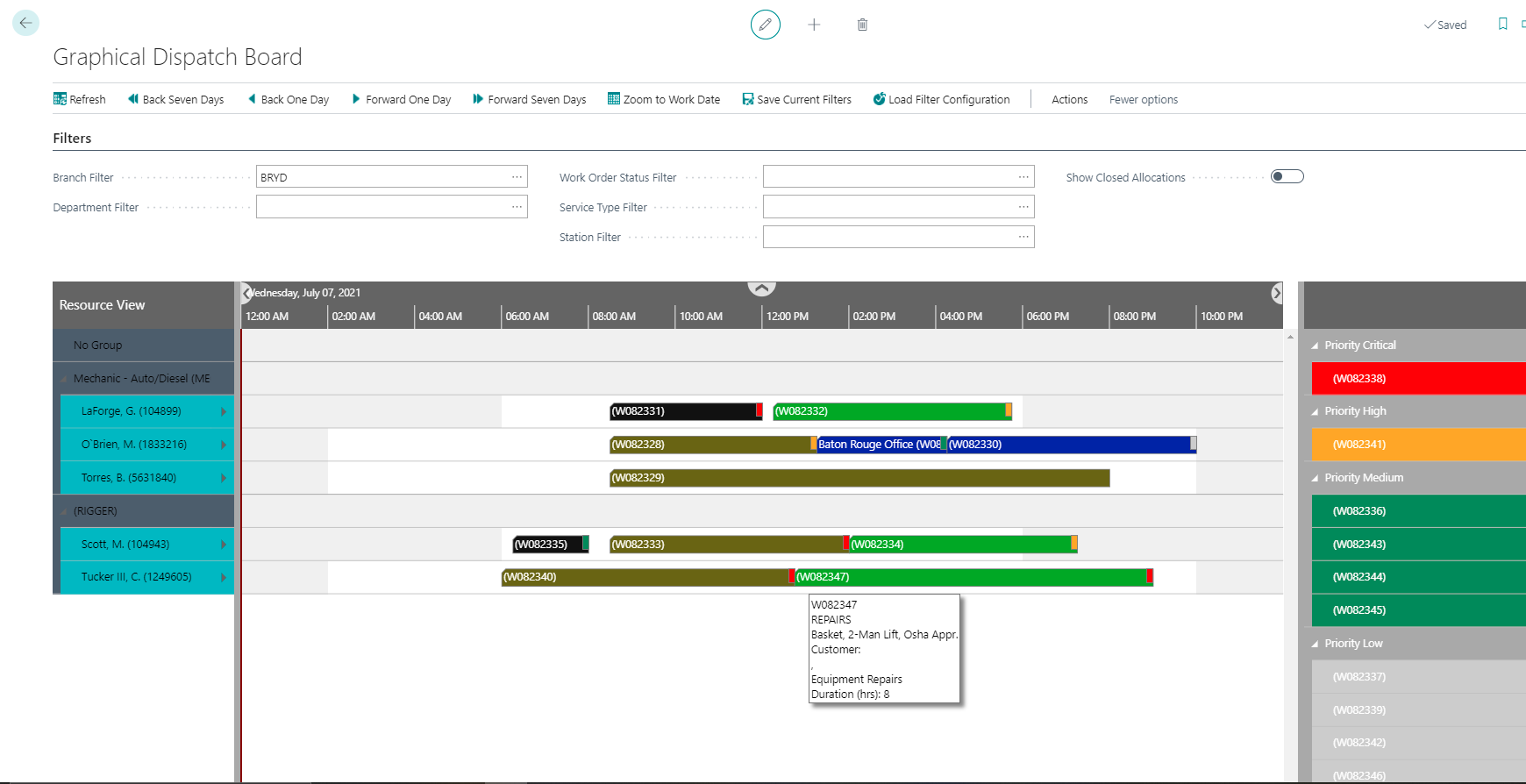Click the pencil edit icon
The height and width of the screenshot is (784, 1526).
point(765,25)
